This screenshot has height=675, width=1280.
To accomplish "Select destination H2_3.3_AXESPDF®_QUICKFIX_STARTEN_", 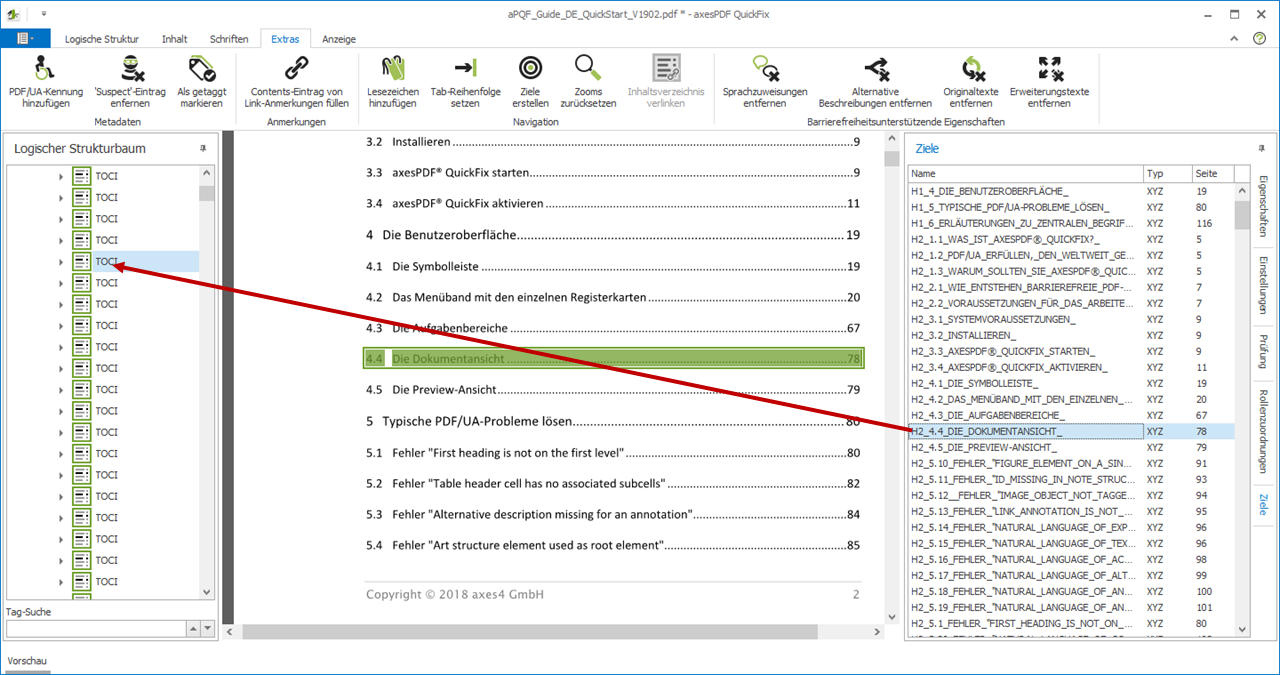I will [1026, 351].
